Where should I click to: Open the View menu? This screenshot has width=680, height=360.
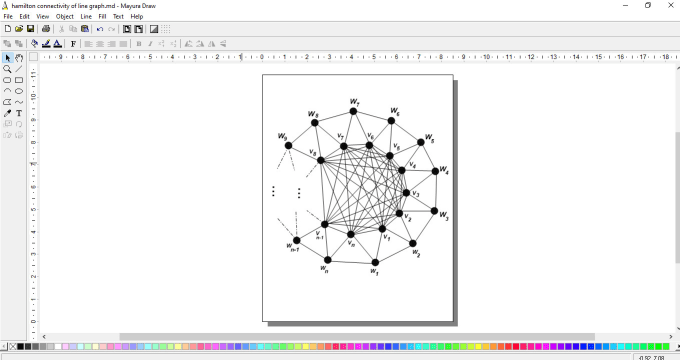[42, 16]
